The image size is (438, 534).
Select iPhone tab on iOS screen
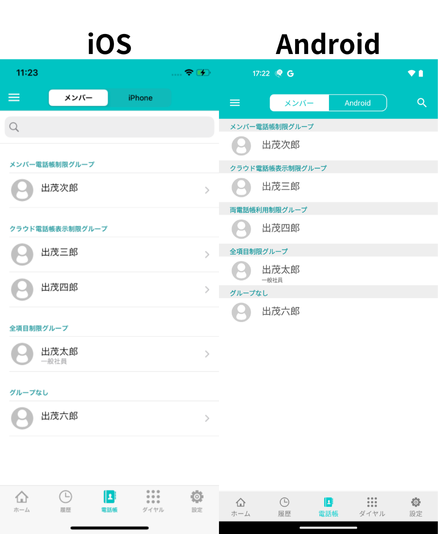coord(140,98)
